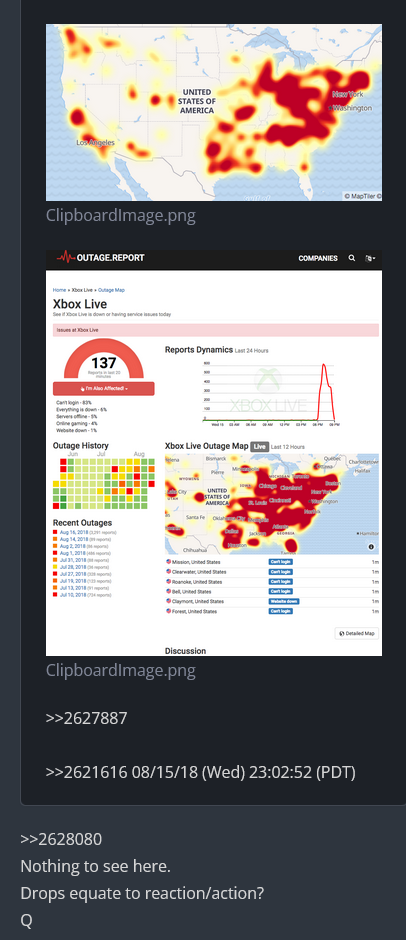
Task: Open the US outage heatmap image thumbnail
Action: [x=213, y=113]
